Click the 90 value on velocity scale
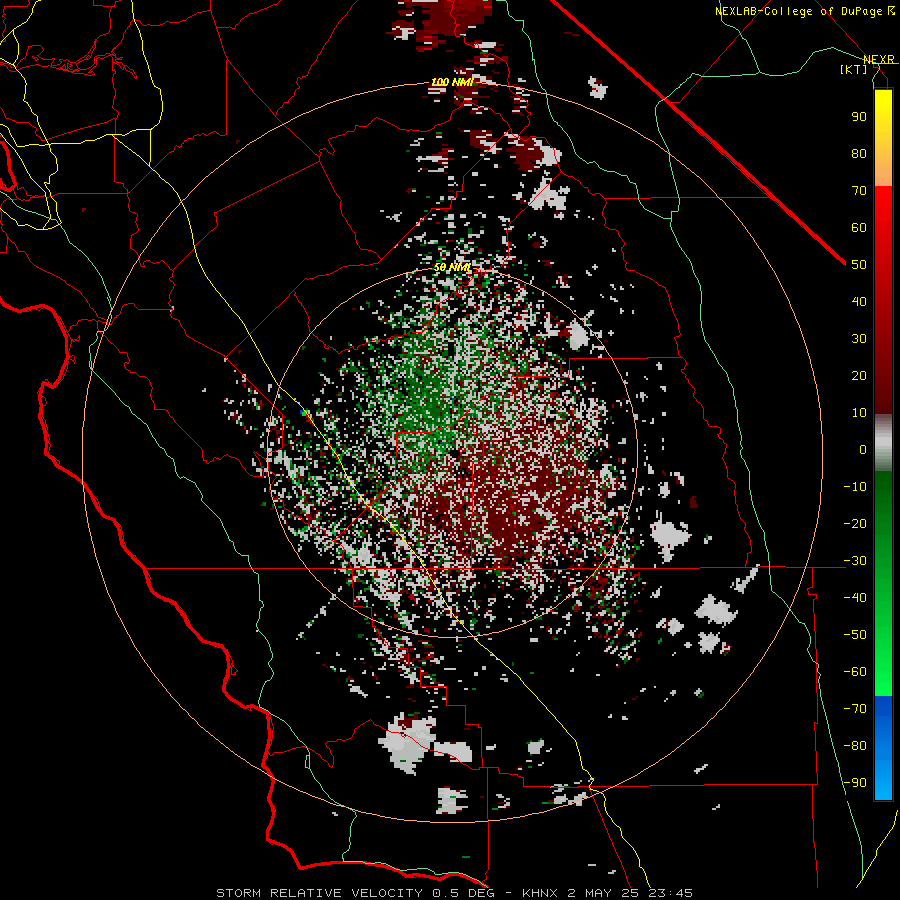Viewport: 900px width, 900px height. click(x=859, y=117)
